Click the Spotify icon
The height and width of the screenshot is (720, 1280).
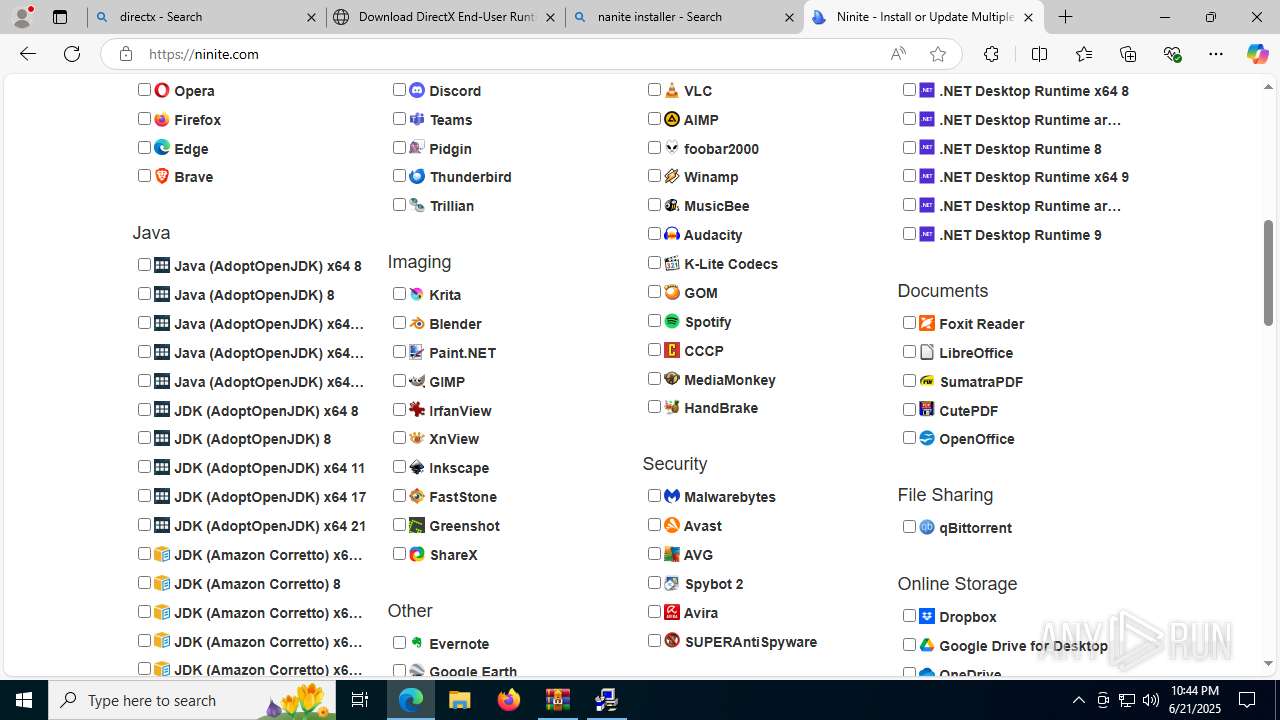[672, 321]
